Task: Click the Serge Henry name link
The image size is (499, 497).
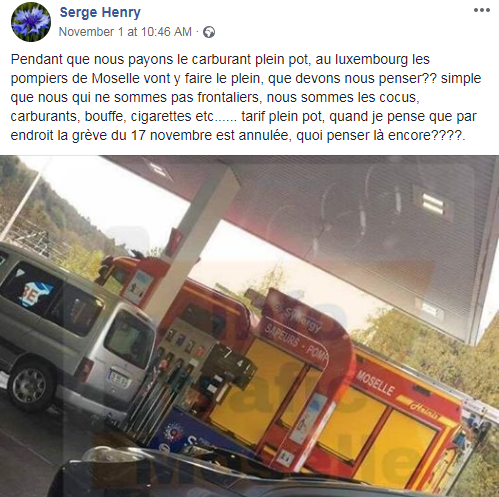Action: pyautogui.click(x=100, y=12)
